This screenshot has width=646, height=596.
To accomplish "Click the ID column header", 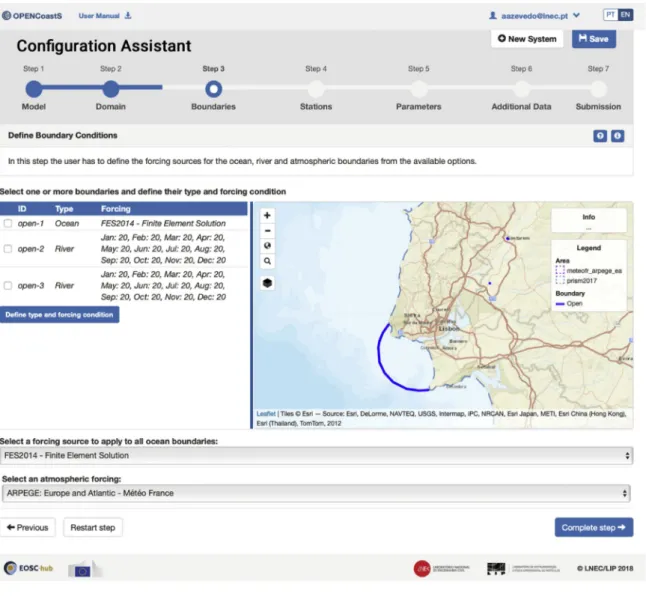I will [22, 209].
